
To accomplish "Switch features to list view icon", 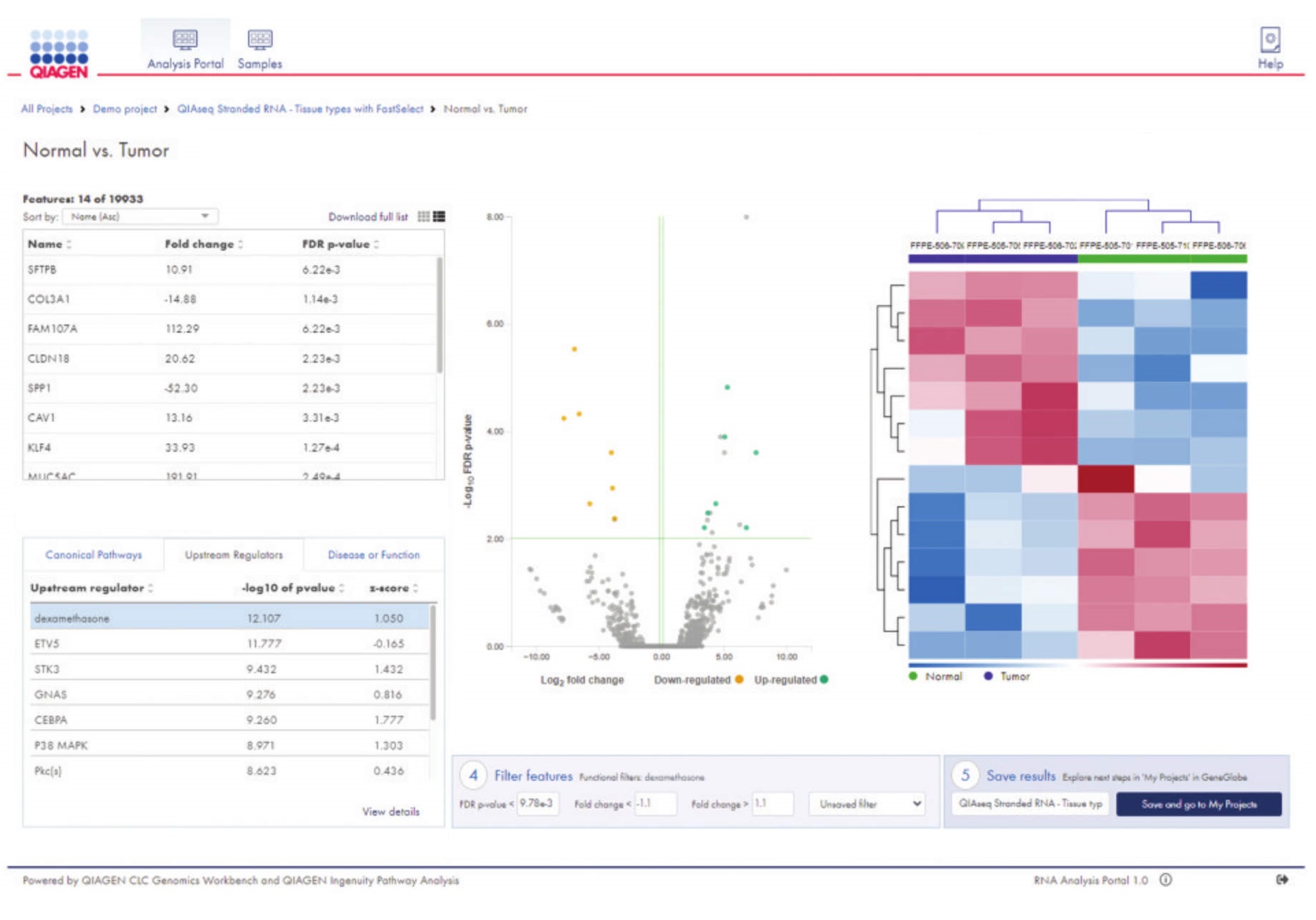I will pyautogui.click(x=439, y=216).
